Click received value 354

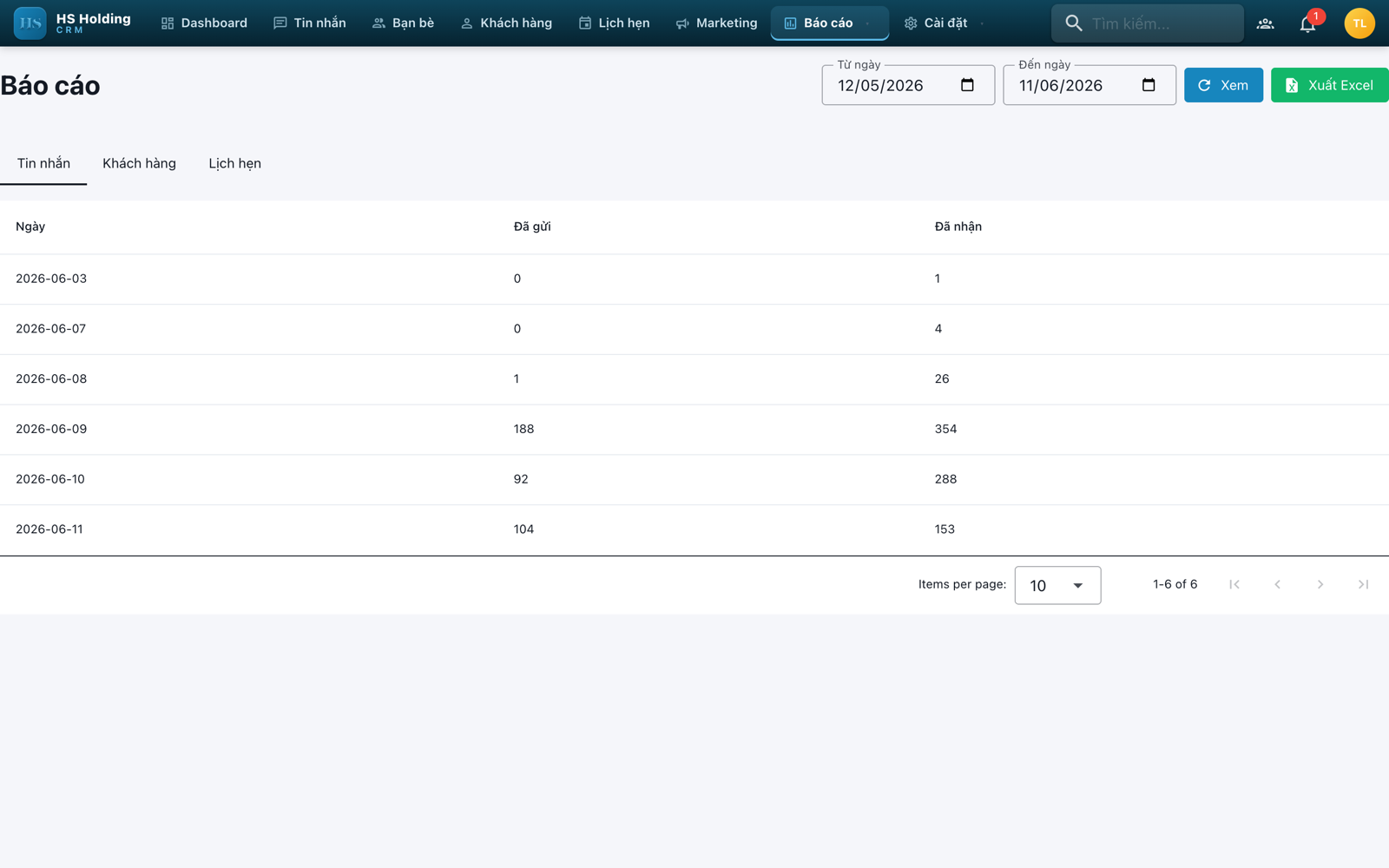point(945,429)
